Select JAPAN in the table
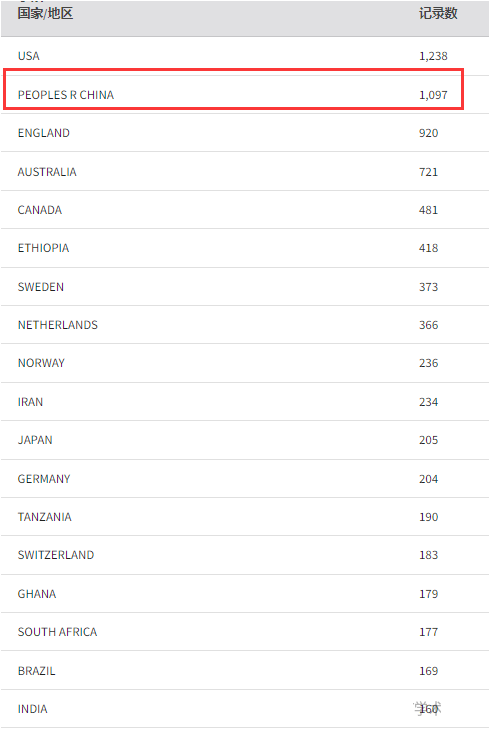Image resolution: width=499 pixels, height=735 pixels. pos(35,440)
